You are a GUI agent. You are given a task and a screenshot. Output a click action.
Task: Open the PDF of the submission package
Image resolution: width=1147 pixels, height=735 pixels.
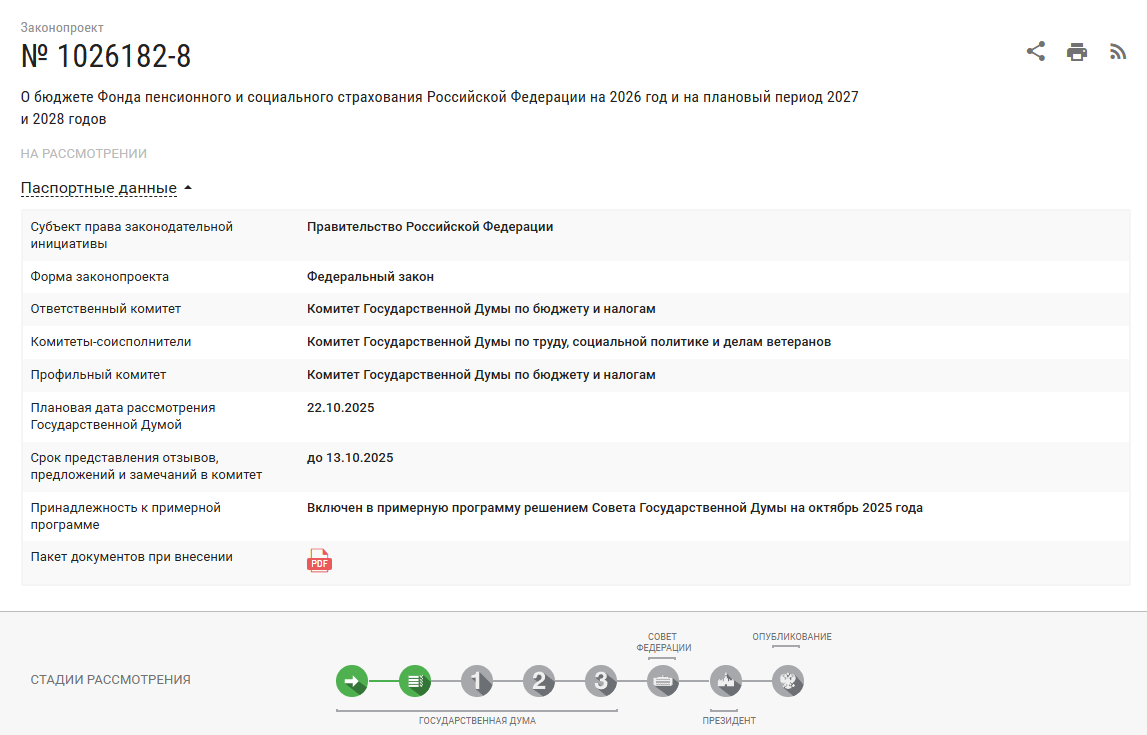point(319,562)
